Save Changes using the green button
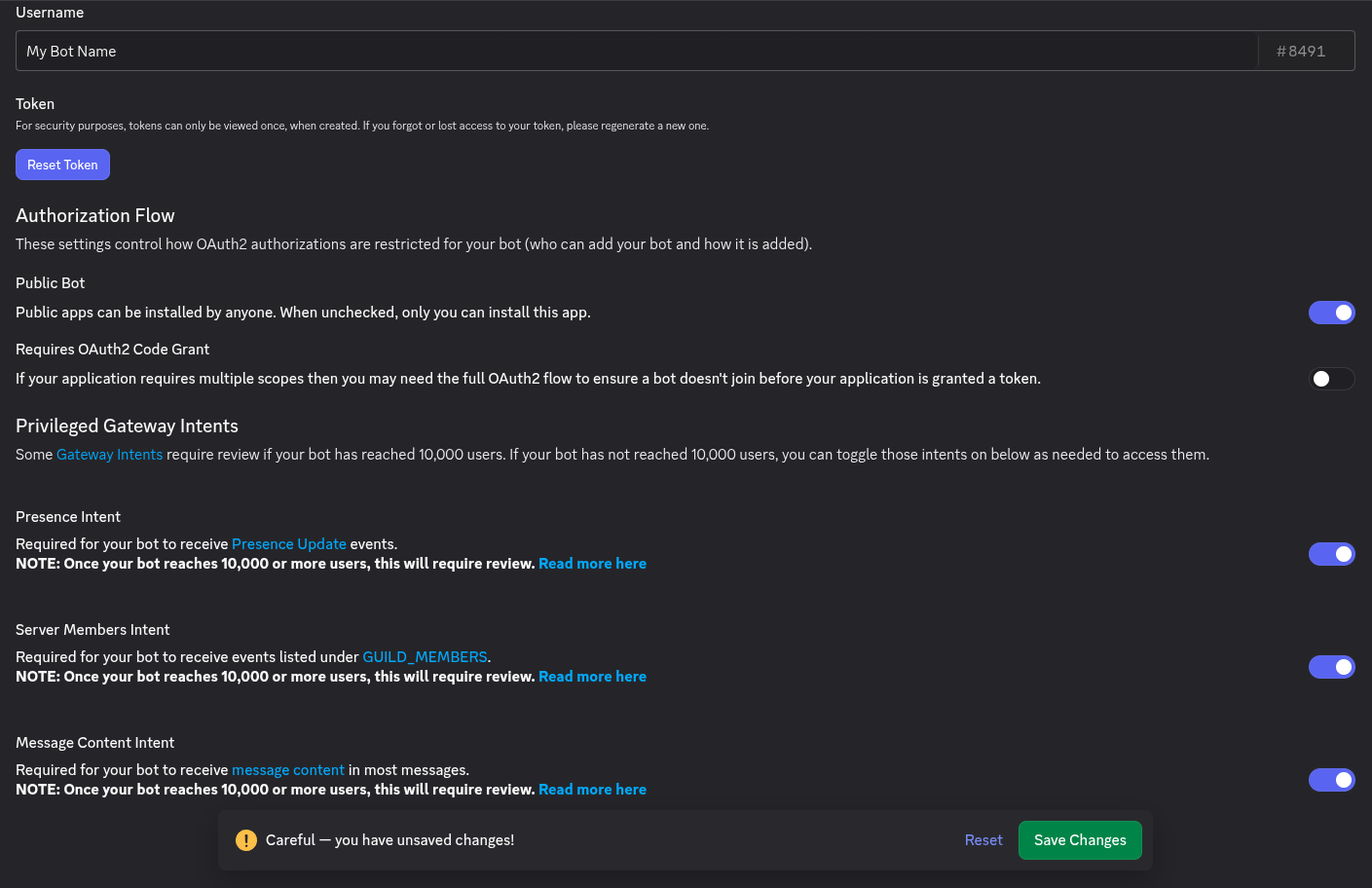 click(x=1080, y=840)
